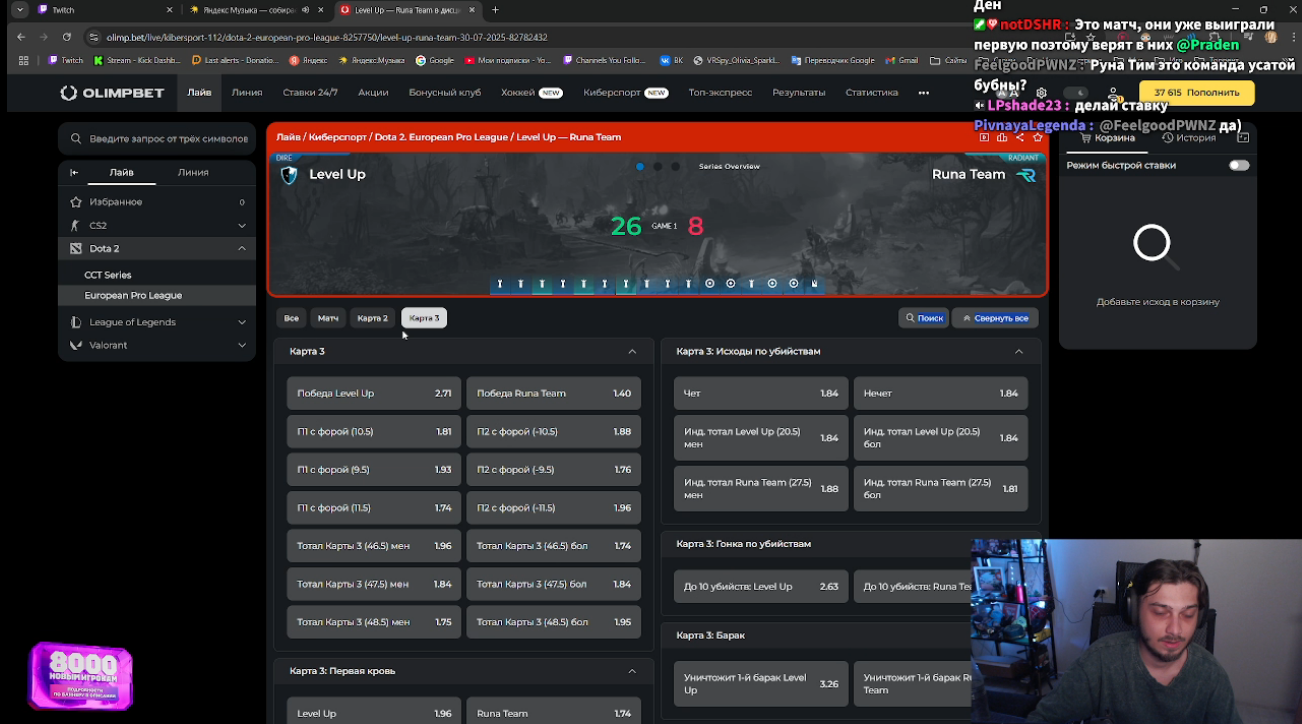
Task: Select П1 с форой (10.5) odds 1.81
Action: (374, 432)
